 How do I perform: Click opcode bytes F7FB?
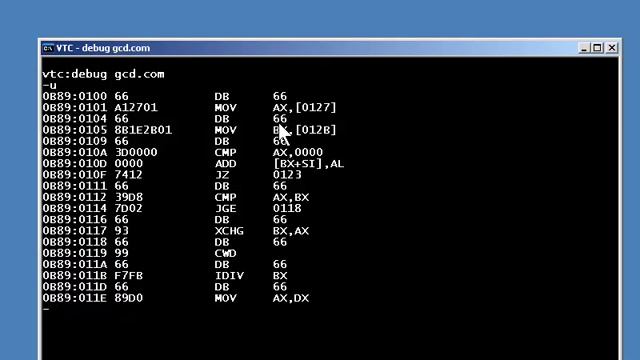click(x=128, y=276)
